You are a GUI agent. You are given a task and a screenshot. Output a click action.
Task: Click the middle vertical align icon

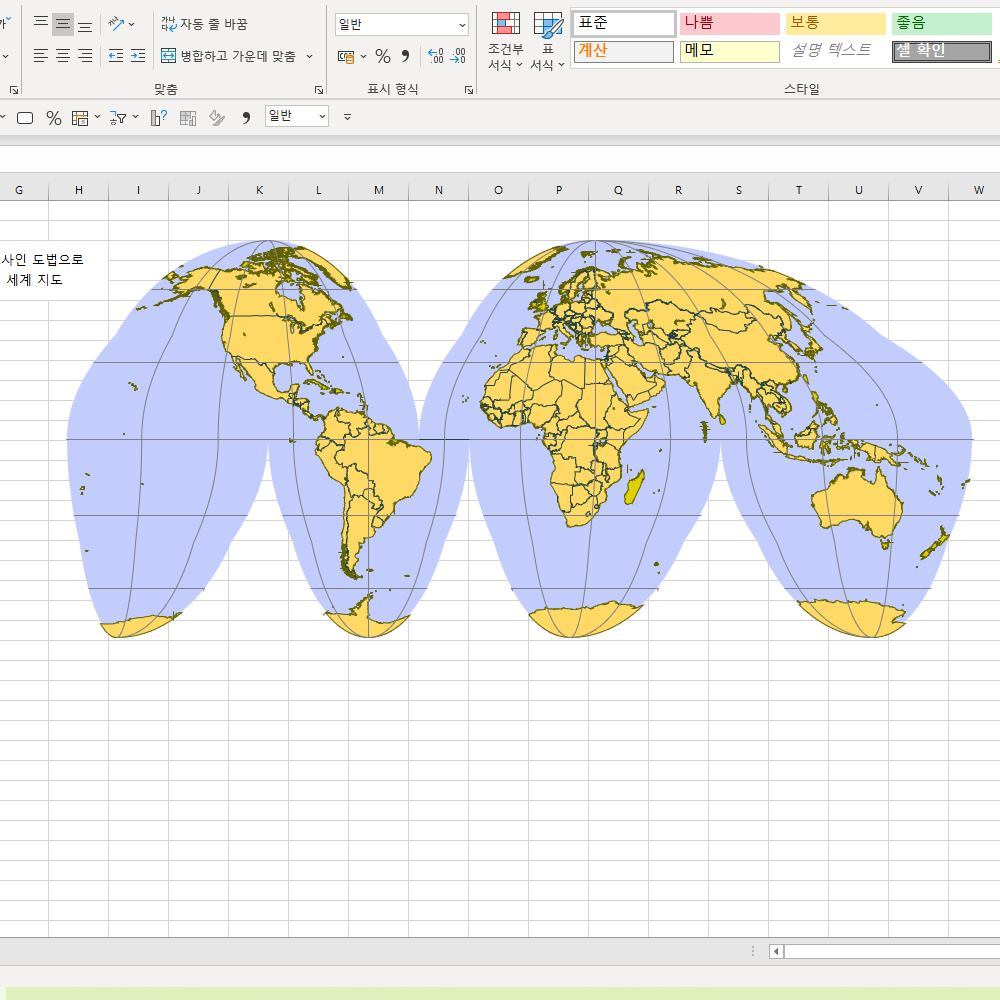(x=62, y=24)
